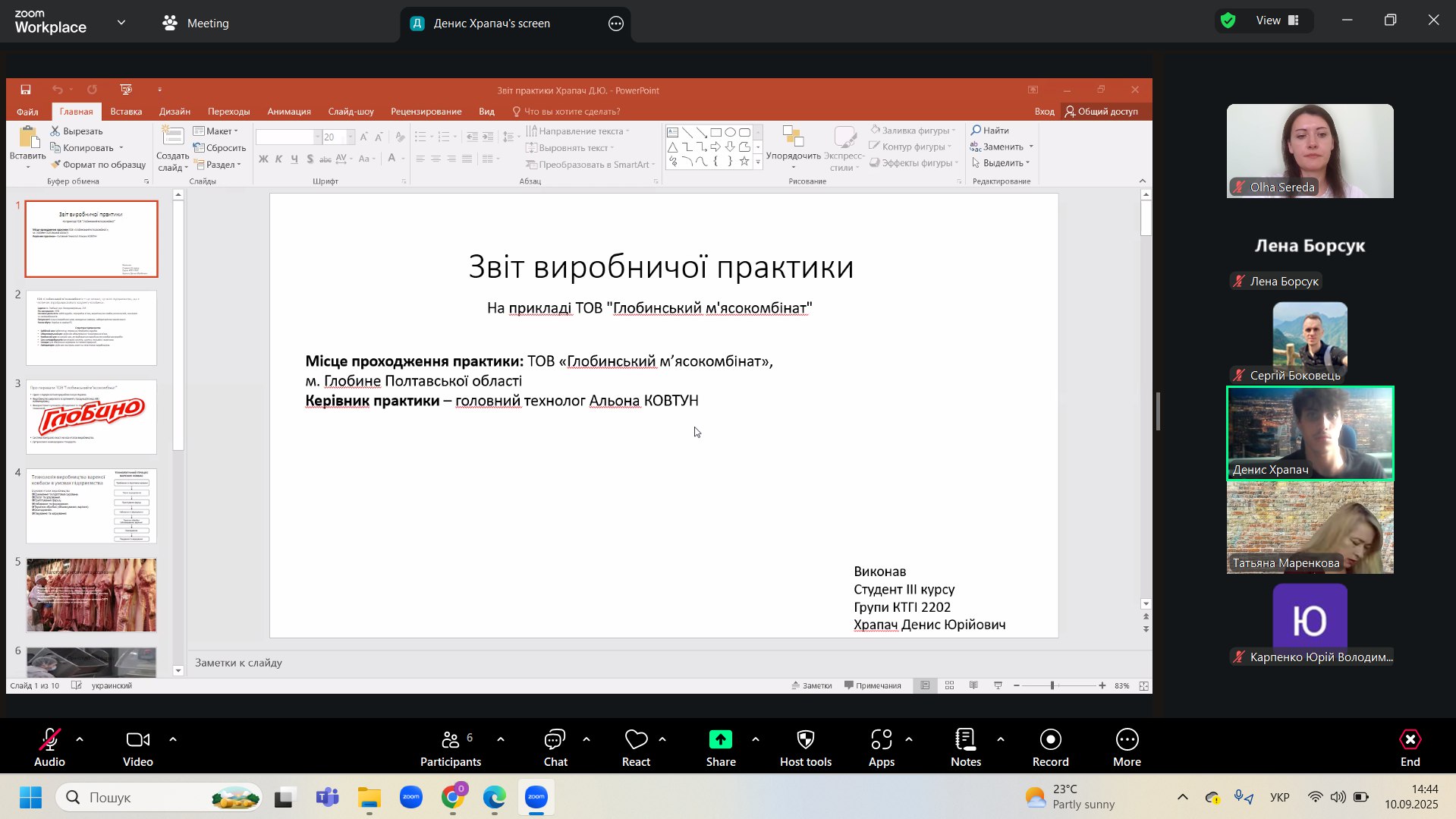The image size is (1456, 819).
Task: Open the View layout button
Action: pyautogui.click(x=1278, y=20)
